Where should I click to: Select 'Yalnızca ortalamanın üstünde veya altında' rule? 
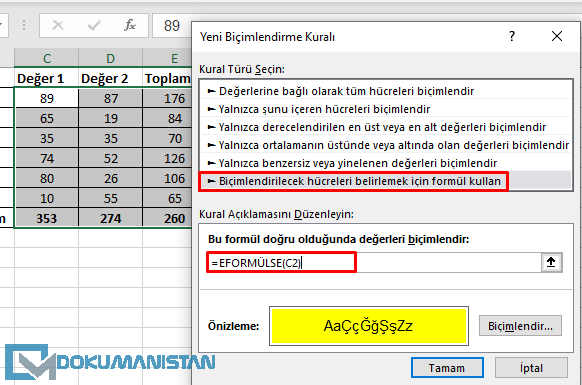pyautogui.click(x=386, y=145)
